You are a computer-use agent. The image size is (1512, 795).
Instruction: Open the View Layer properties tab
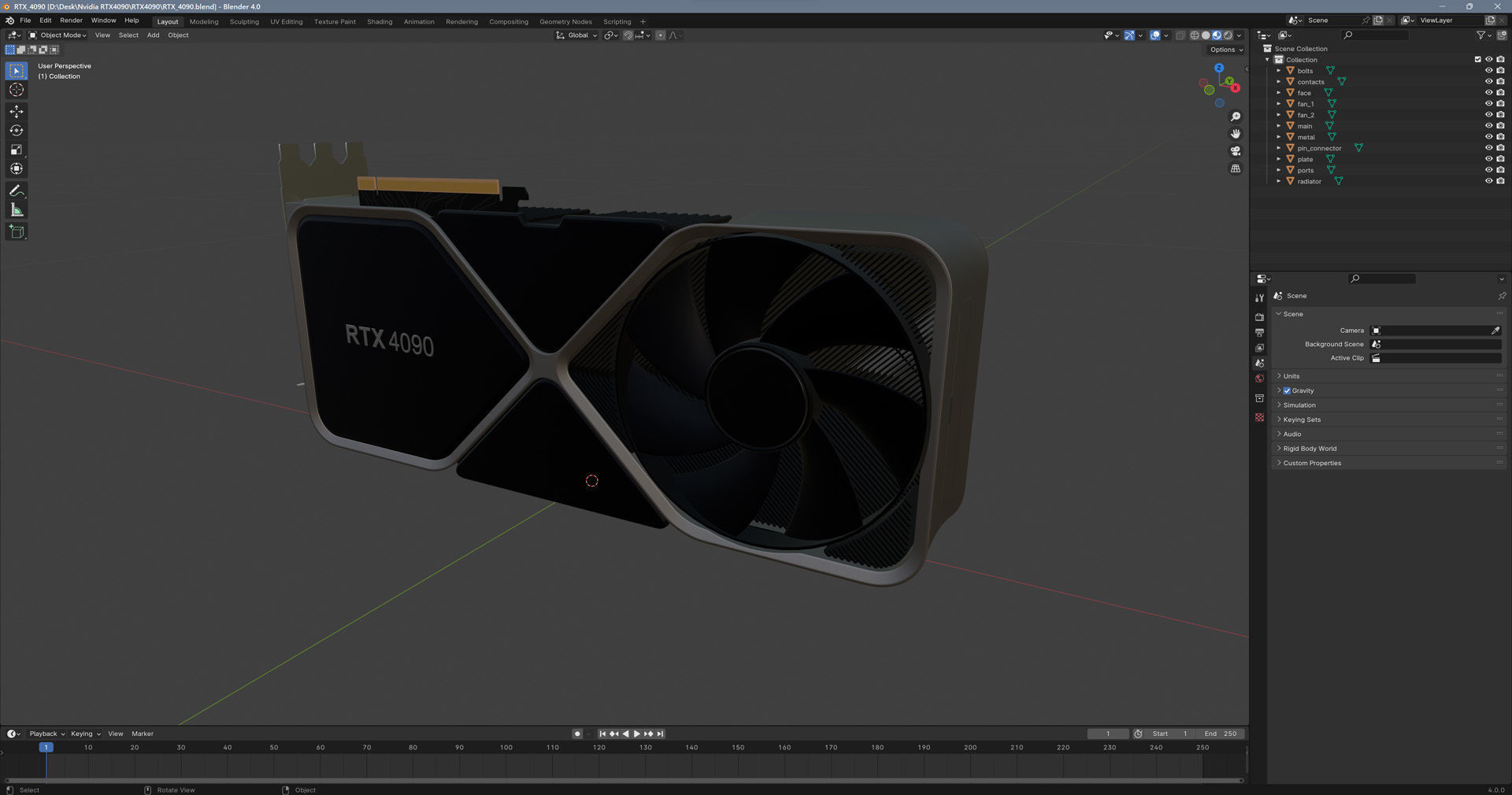point(1259,348)
